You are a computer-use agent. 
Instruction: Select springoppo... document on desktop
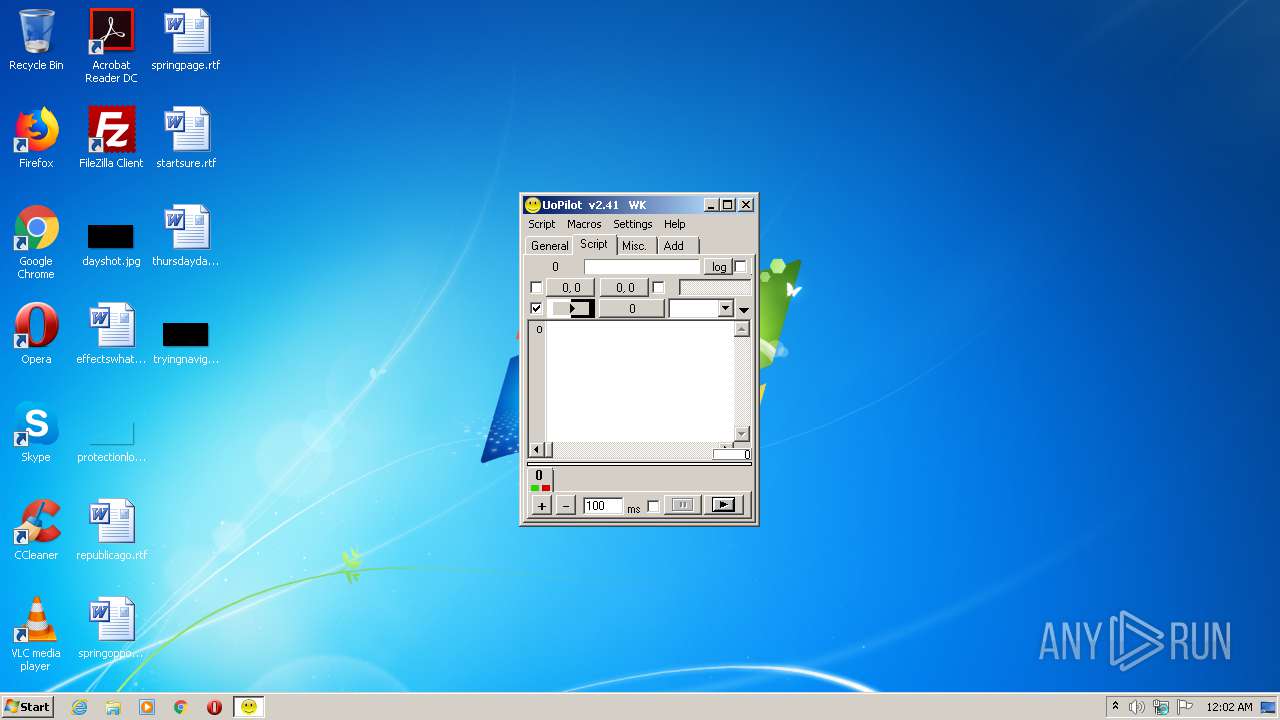(111, 628)
